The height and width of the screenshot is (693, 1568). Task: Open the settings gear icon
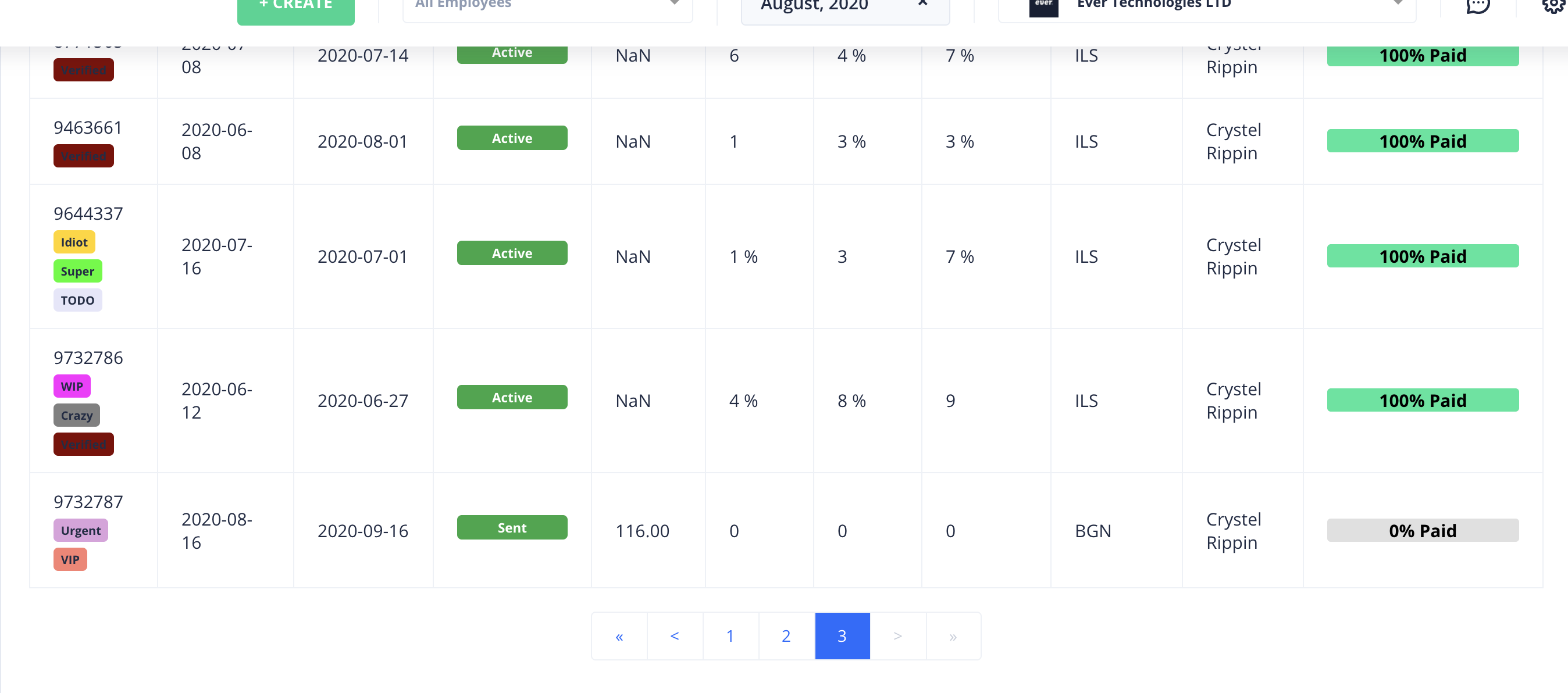1553,8
